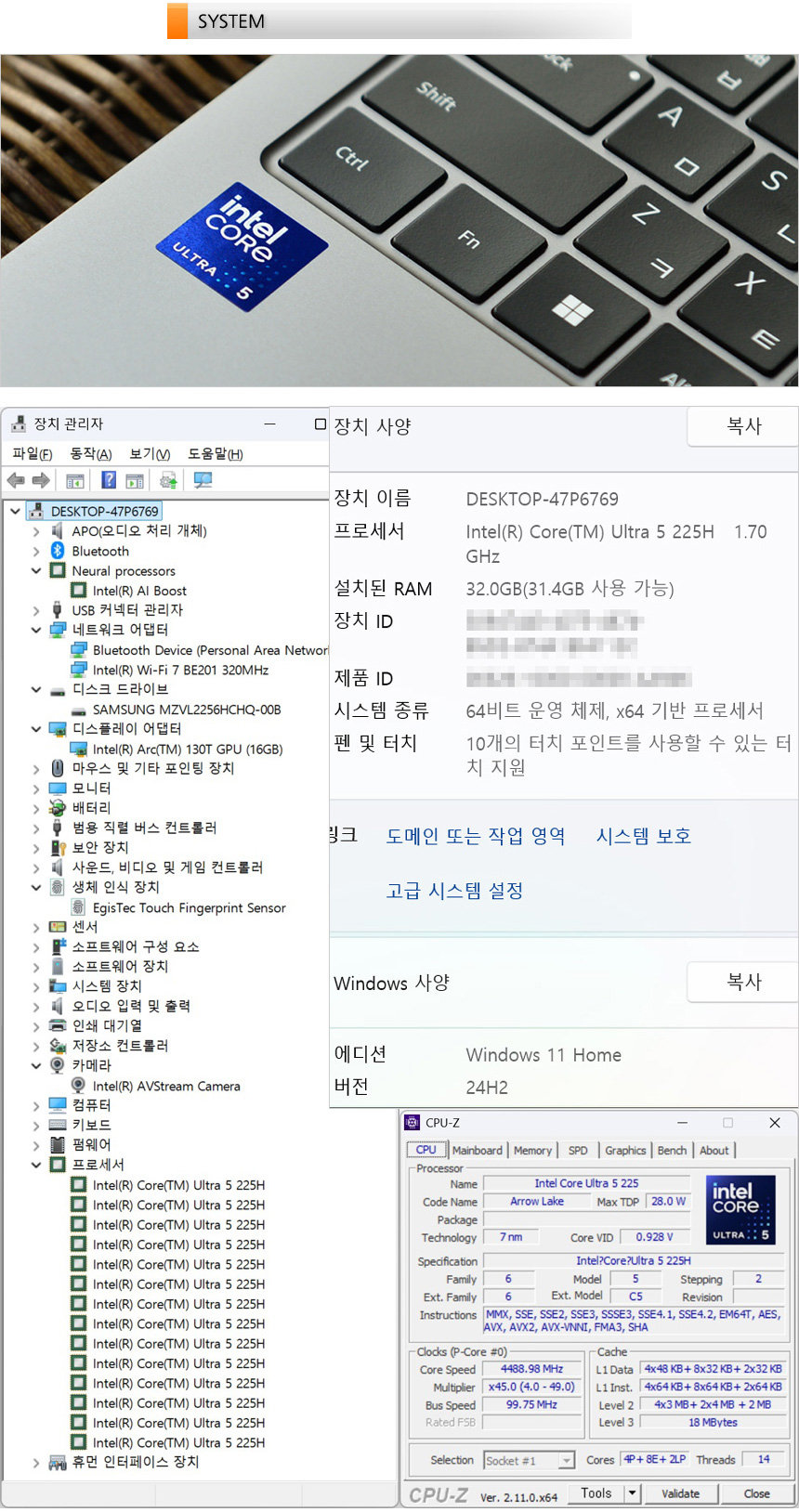Viewport: 799px width, 1512px height.
Task: Select Intel(R) Arc(TM) 130T GPU device
Action: pyautogui.click(x=187, y=749)
